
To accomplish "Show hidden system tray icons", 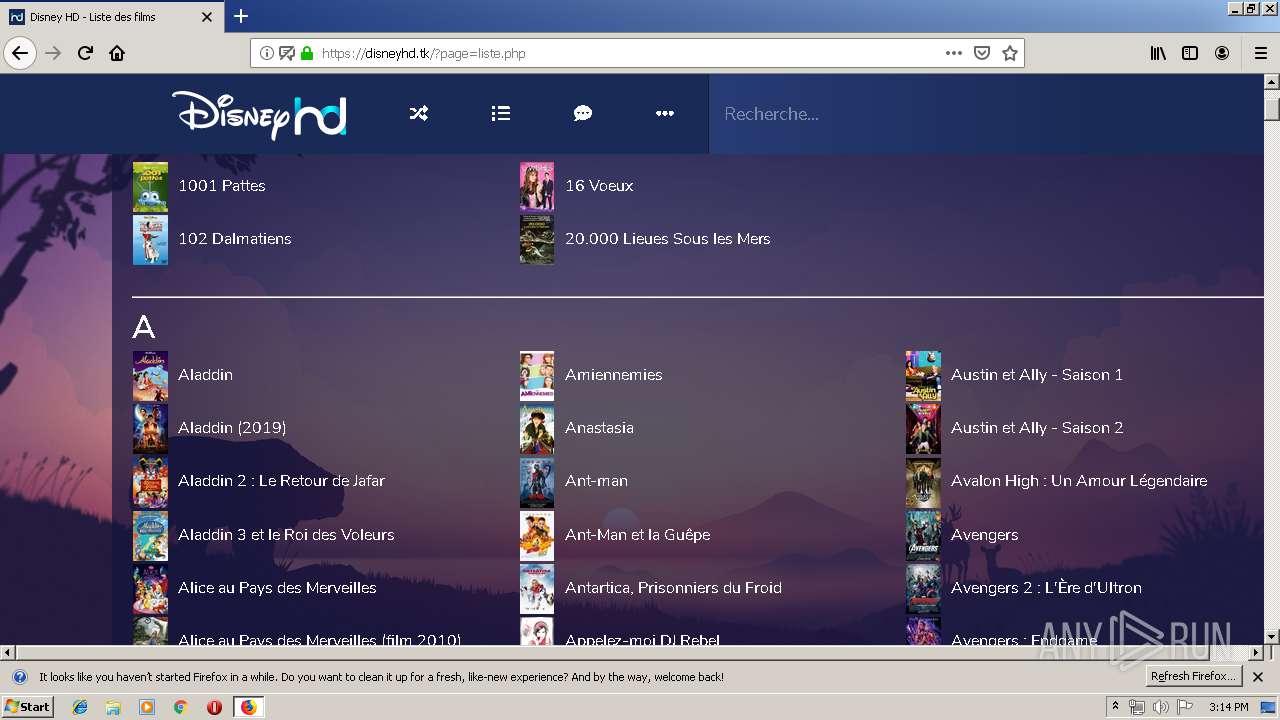I will coord(1116,707).
